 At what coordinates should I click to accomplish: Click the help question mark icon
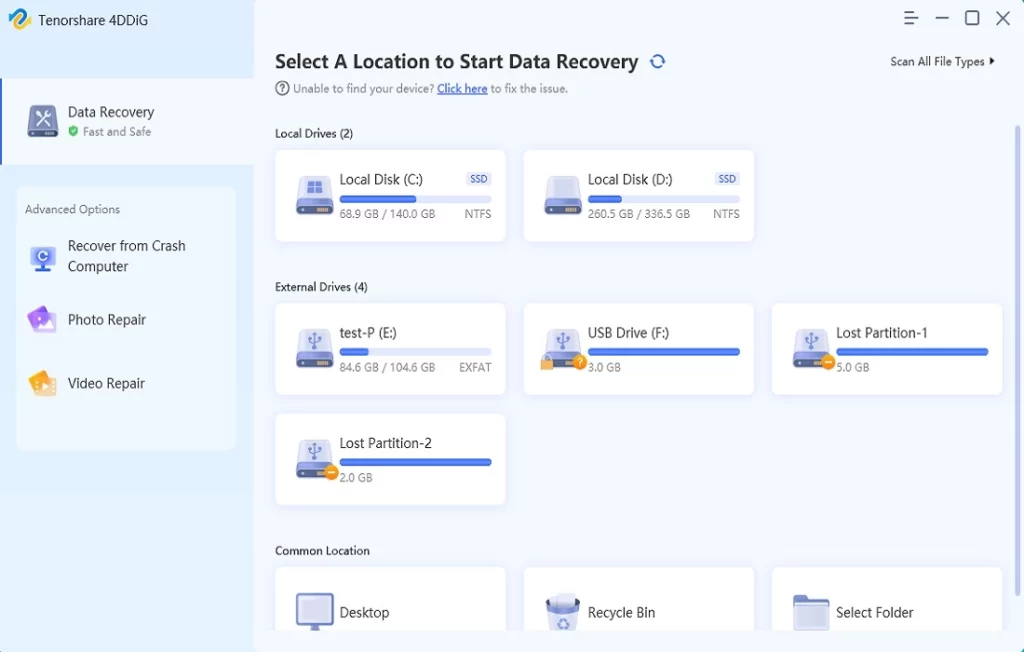(x=282, y=88)
